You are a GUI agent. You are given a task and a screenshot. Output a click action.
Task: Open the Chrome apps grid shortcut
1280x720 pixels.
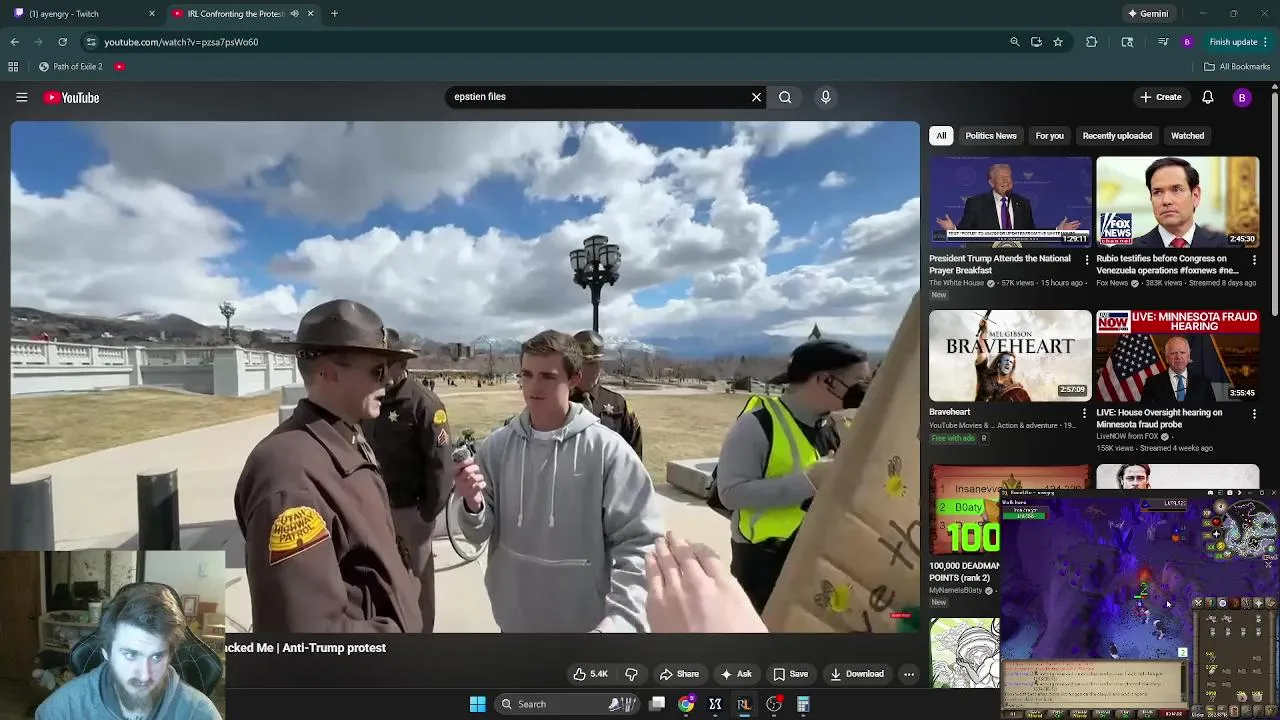click(13, 67)
